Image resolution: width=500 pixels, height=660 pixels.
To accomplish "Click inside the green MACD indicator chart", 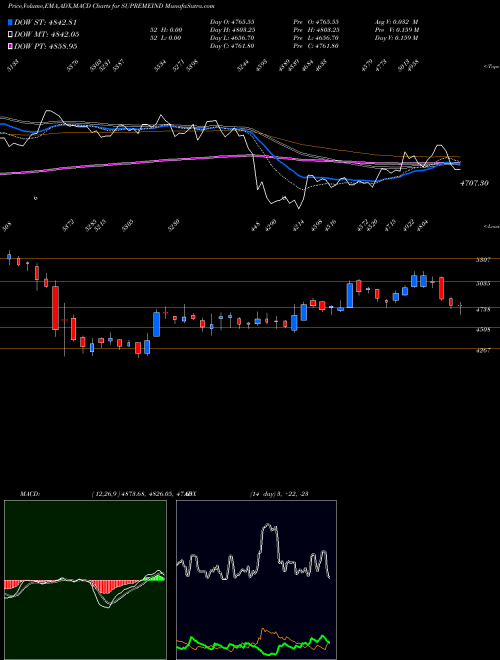I will point(85,580).
